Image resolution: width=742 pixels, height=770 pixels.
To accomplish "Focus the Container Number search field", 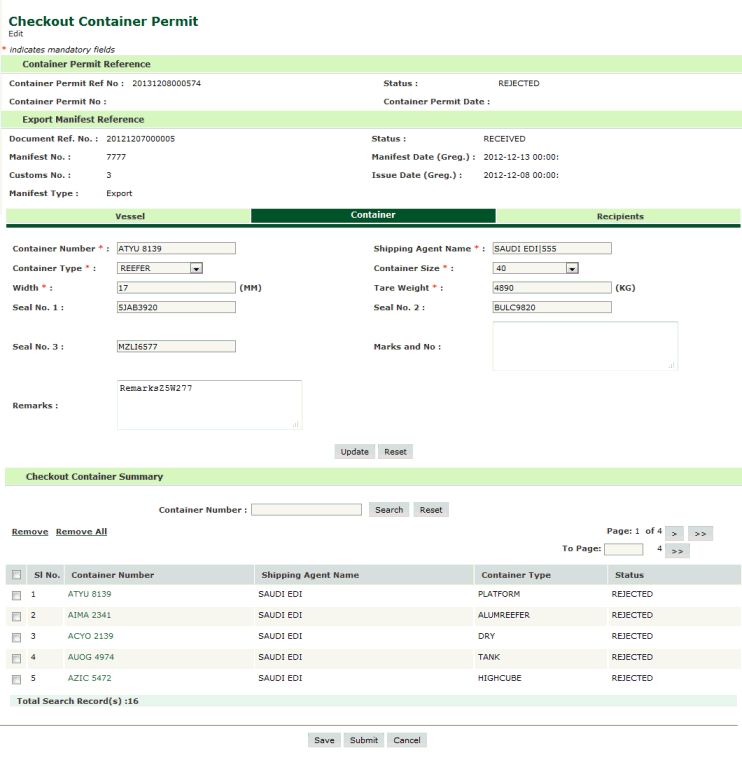I will pos(306,510).
